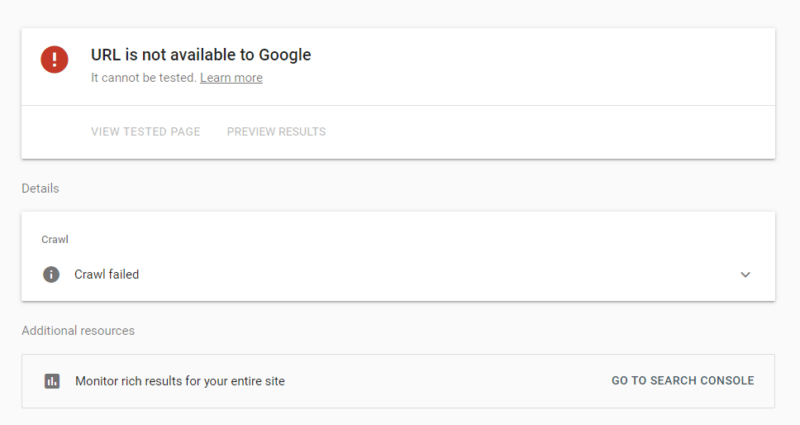Click the divider line above View Tested Page

click(x=400, y=105)
